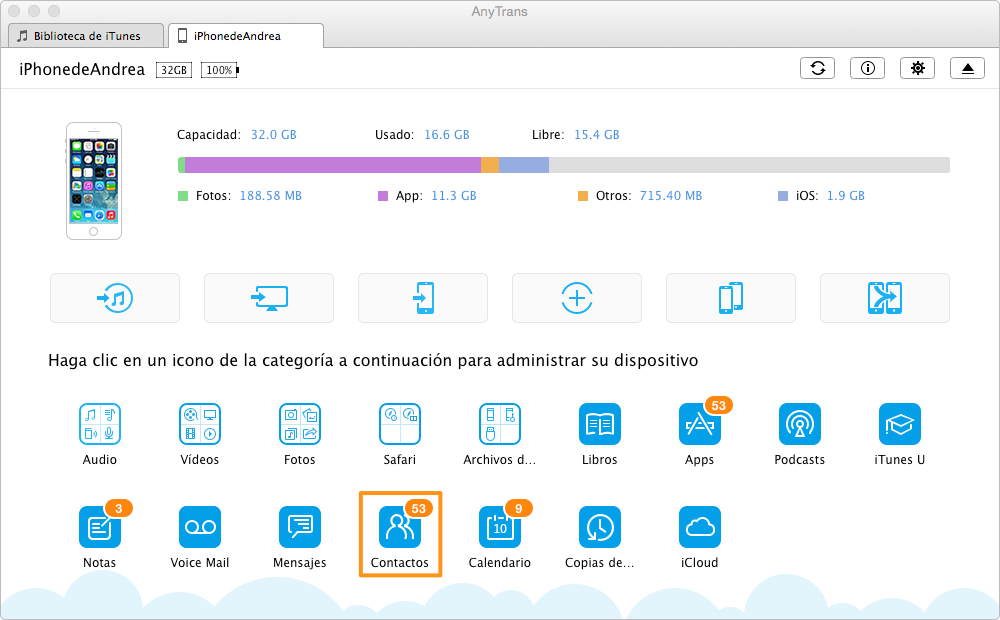Open the Safari category
The width and height of the screenshot is (1000, 620).
[400, 424]
